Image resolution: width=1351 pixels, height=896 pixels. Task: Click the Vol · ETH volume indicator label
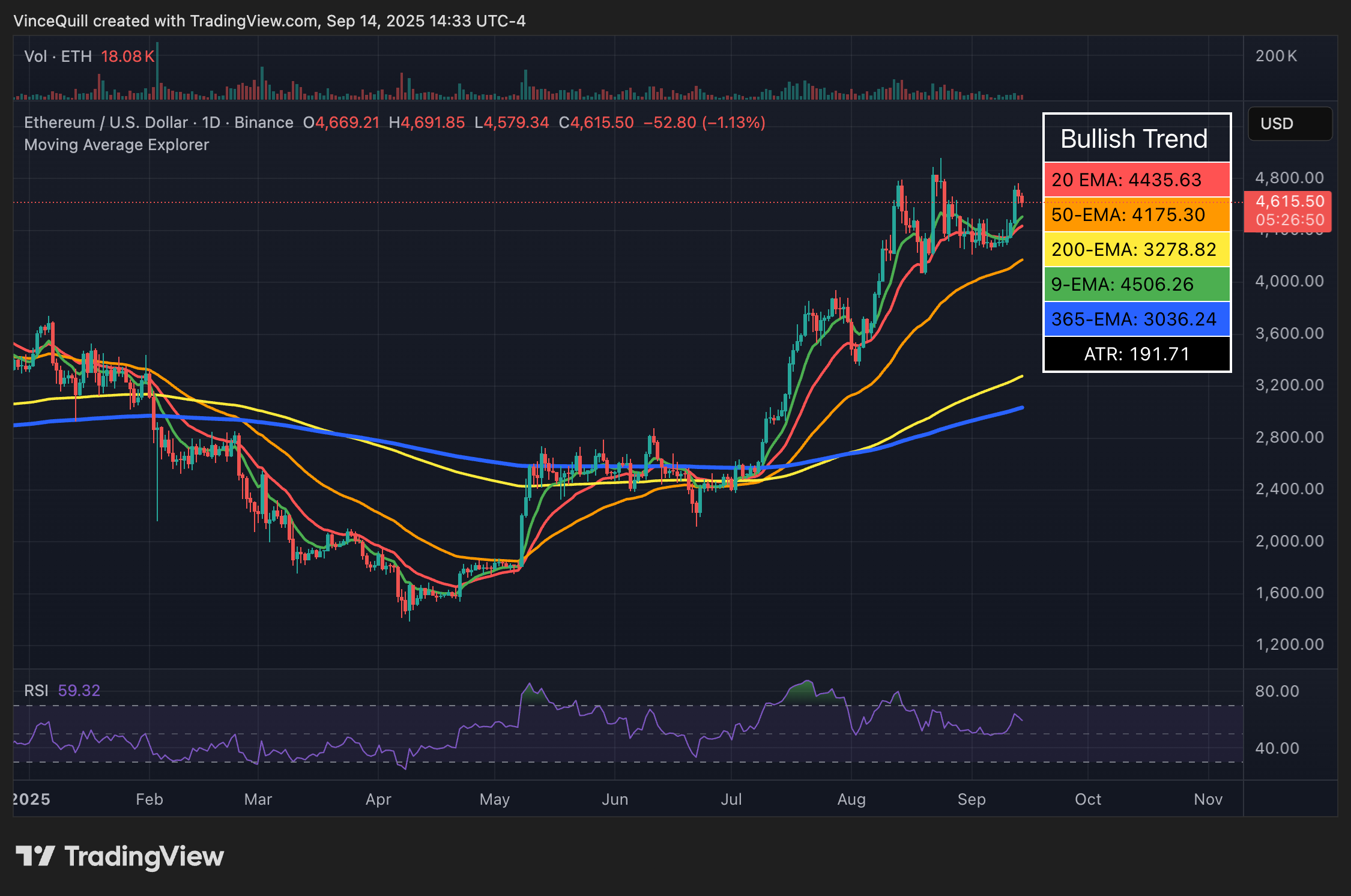[58, 56]
